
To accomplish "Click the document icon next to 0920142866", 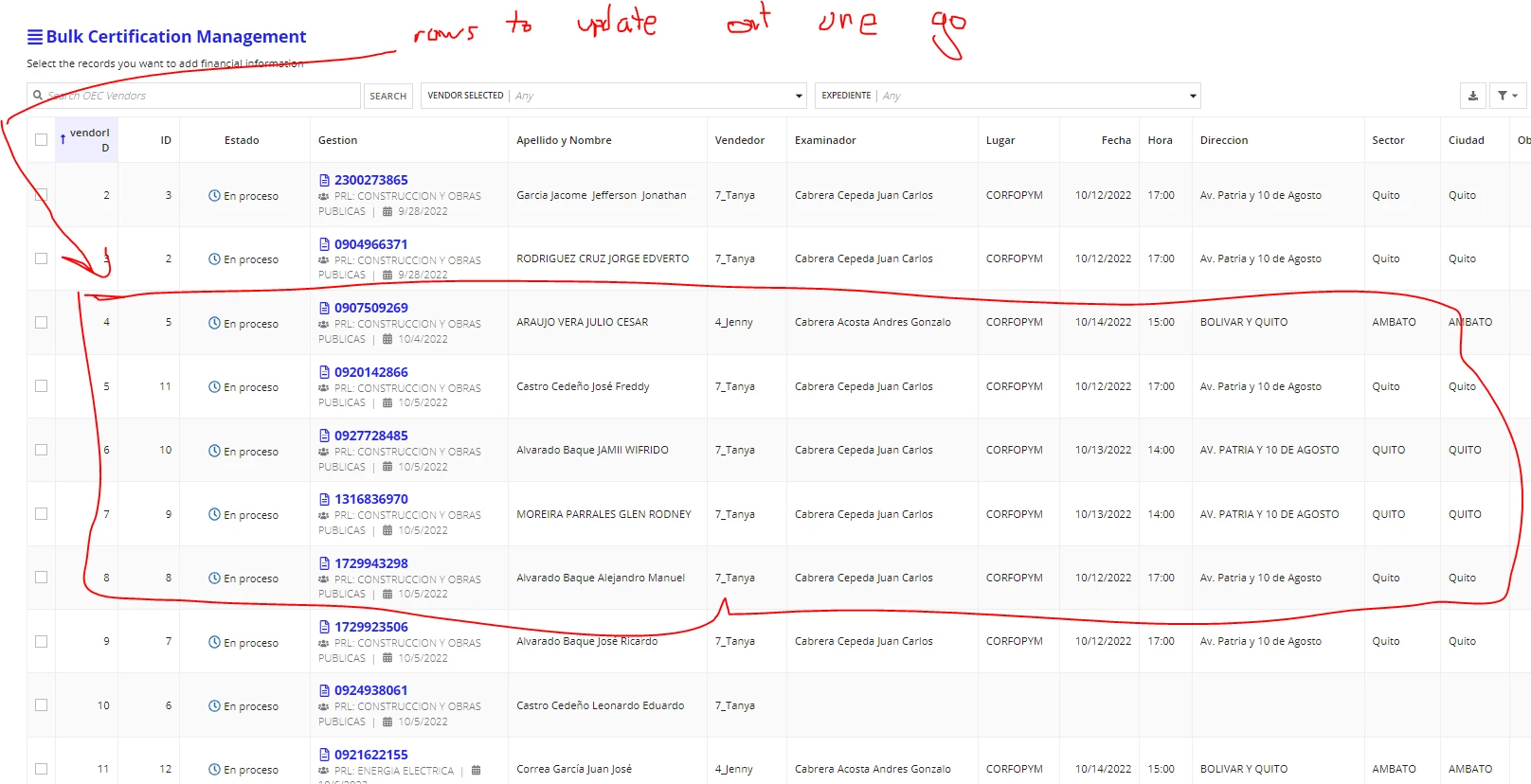I will 324,372.
